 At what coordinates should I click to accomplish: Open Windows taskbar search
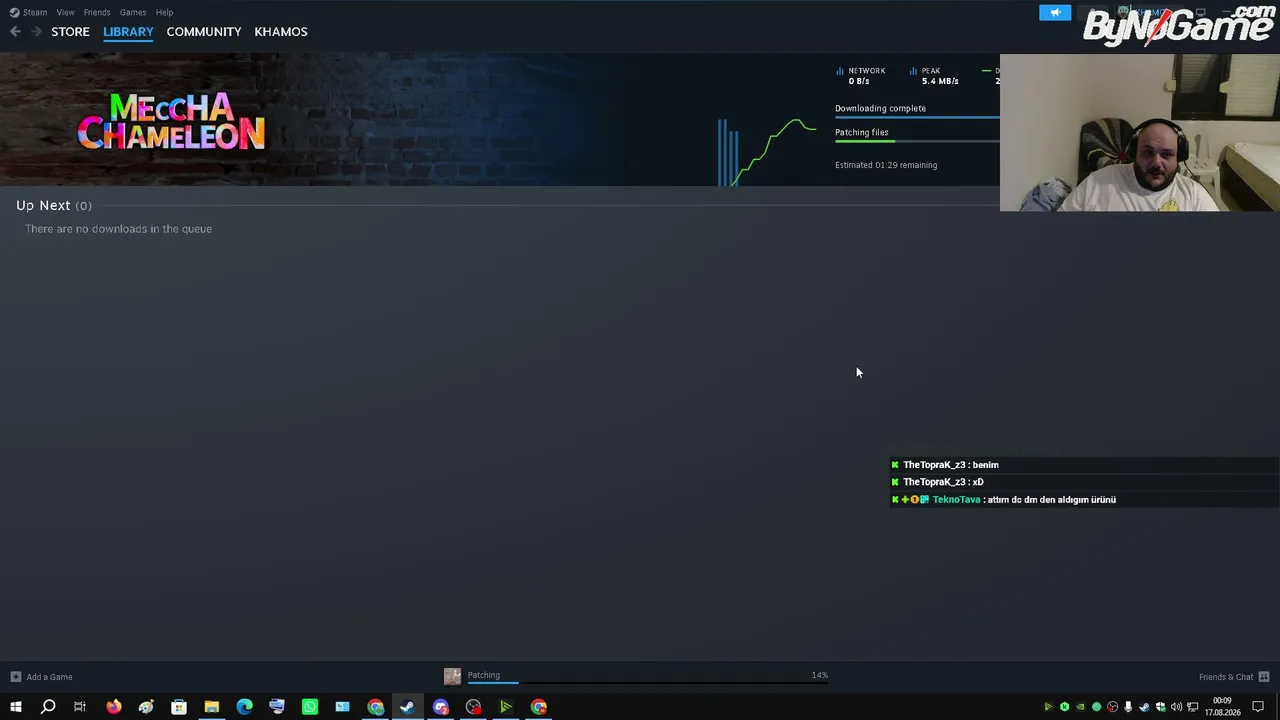coord(47,707)
